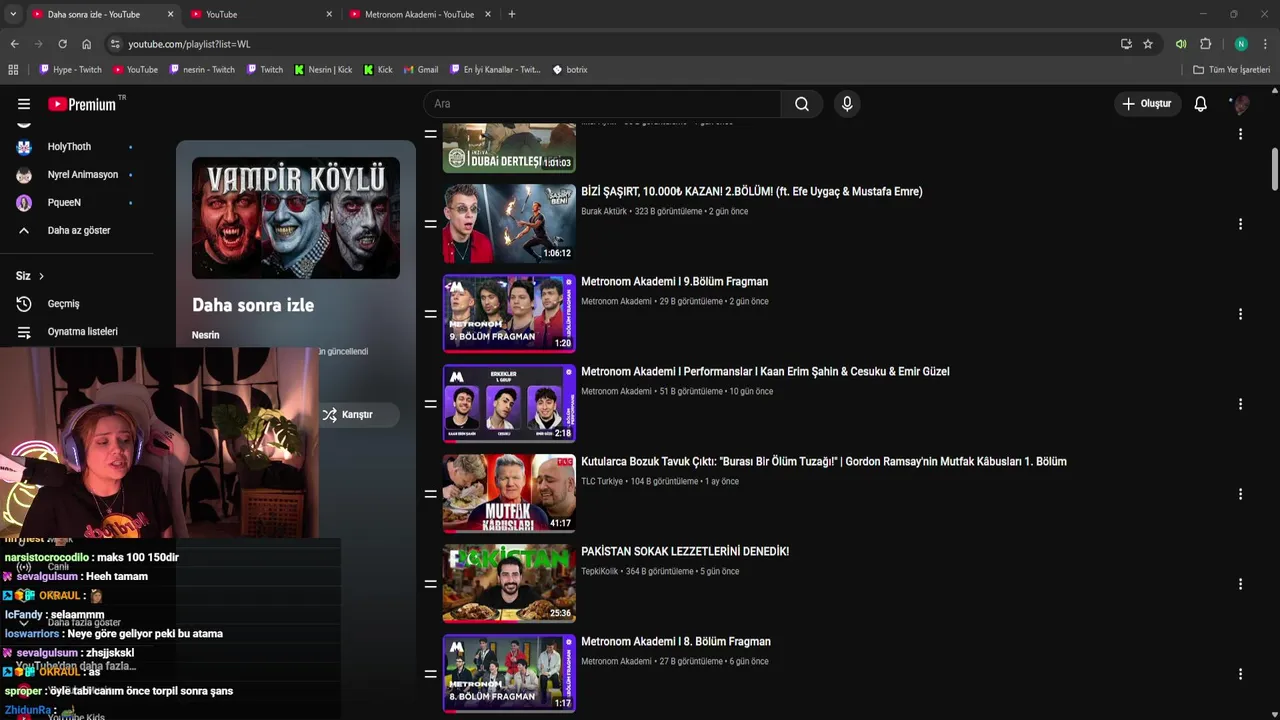1280x720 pixels.
Task: Open the Chrome apps grid shortcut
Action: [x=13, y=70]
